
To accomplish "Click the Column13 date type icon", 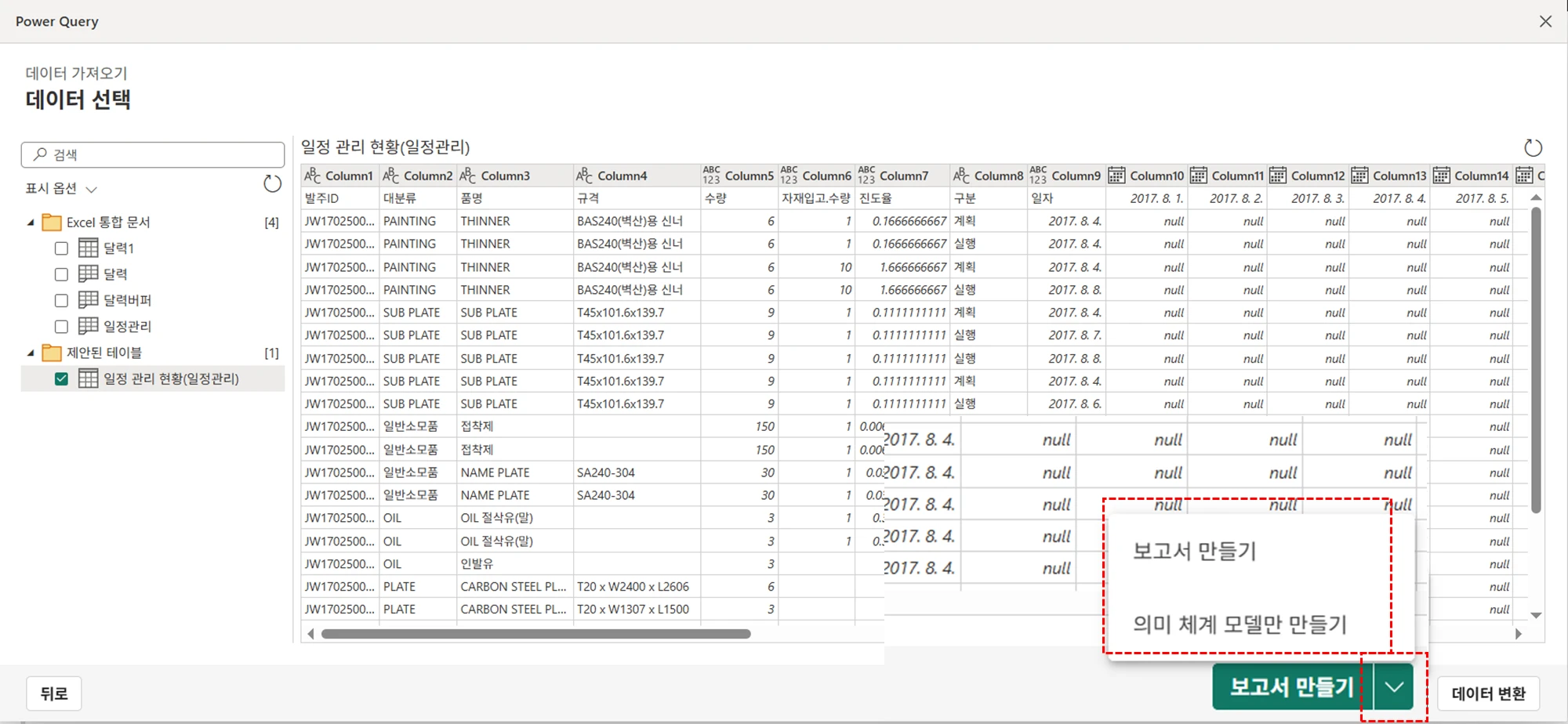I will (x=1359, y=176).
